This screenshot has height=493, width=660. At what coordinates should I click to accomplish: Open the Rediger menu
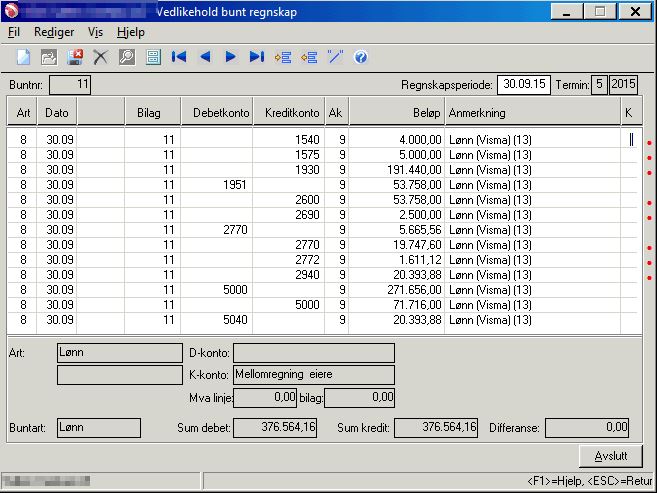[54, 32]
